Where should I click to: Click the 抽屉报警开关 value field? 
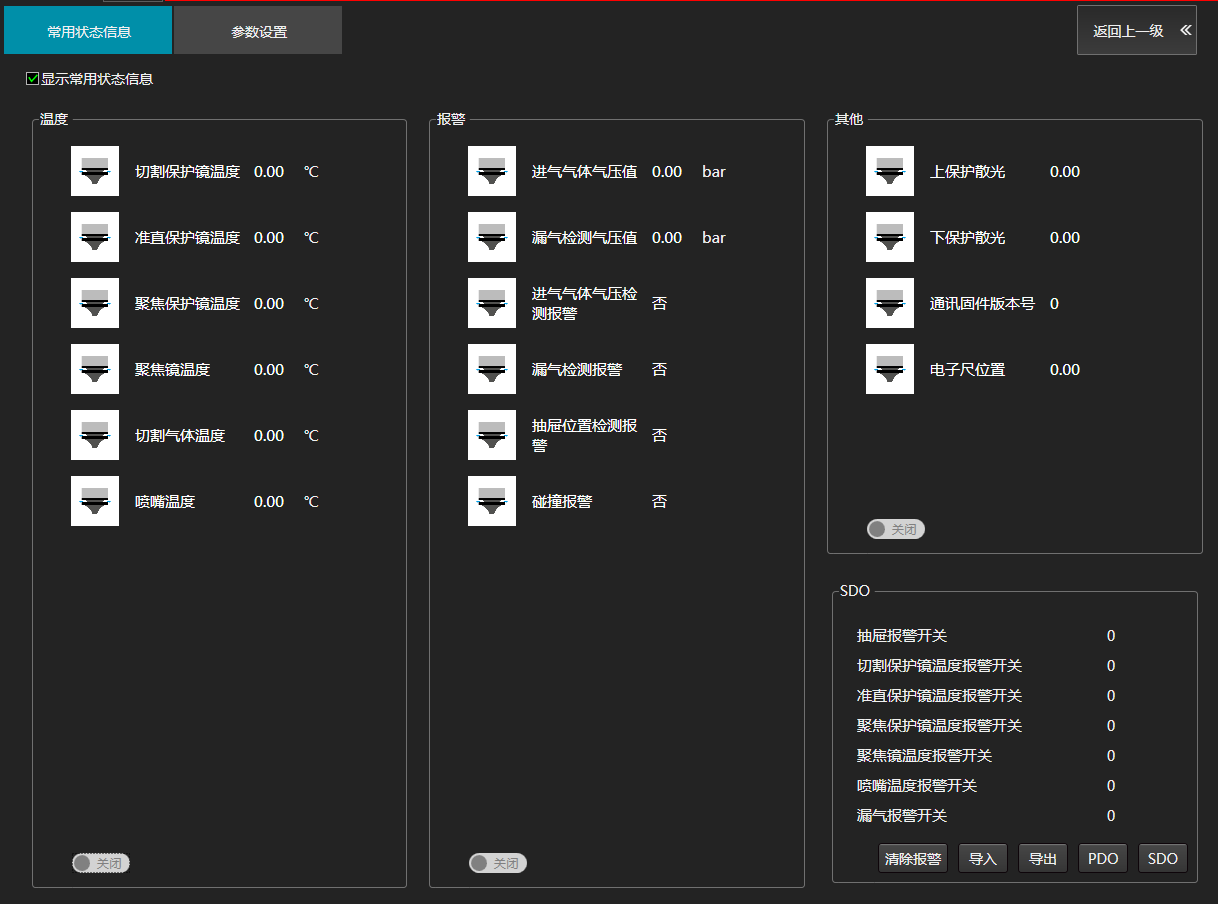pos(1111,636)
